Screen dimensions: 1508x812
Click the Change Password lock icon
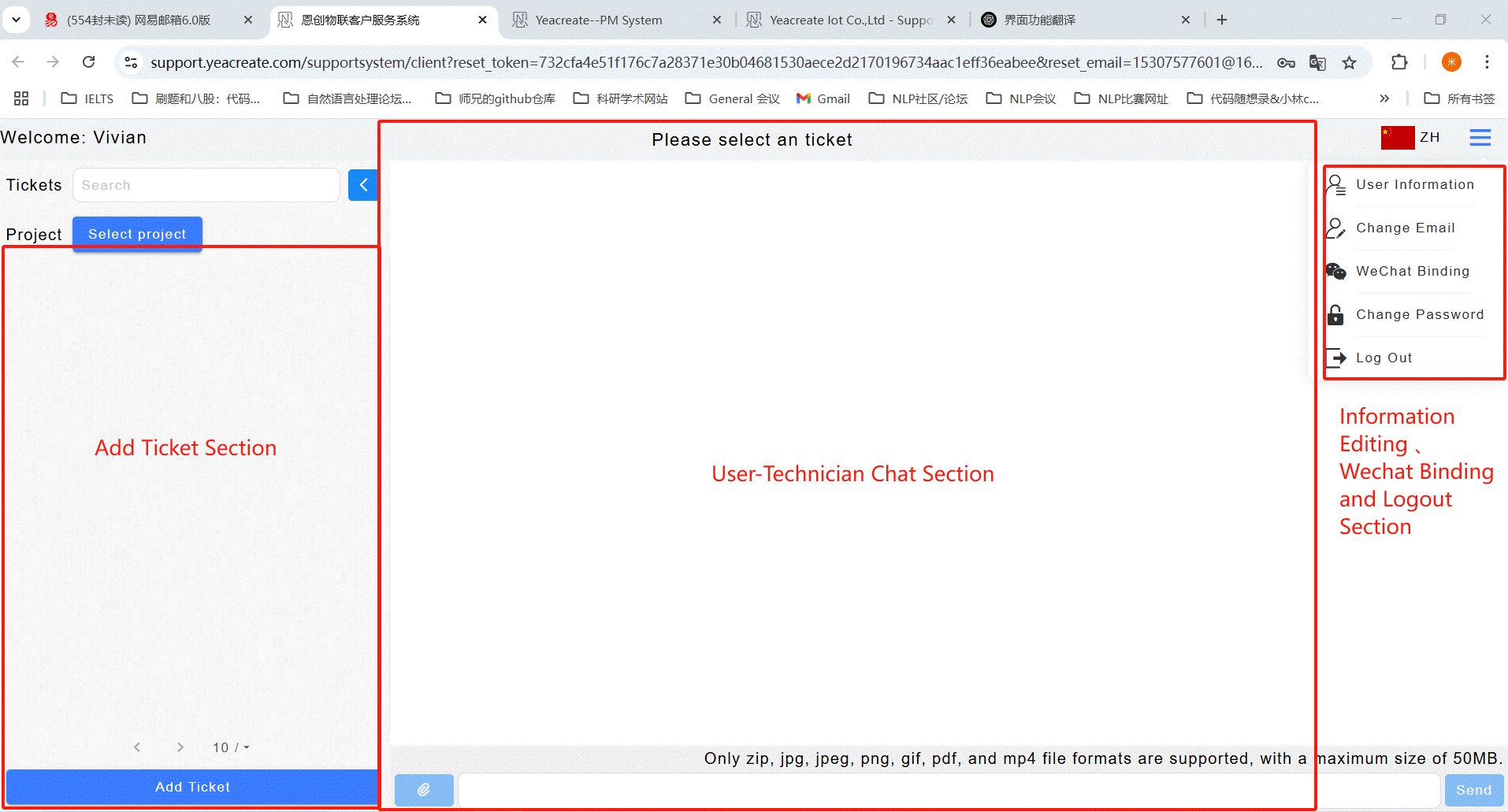point(1335,315)
